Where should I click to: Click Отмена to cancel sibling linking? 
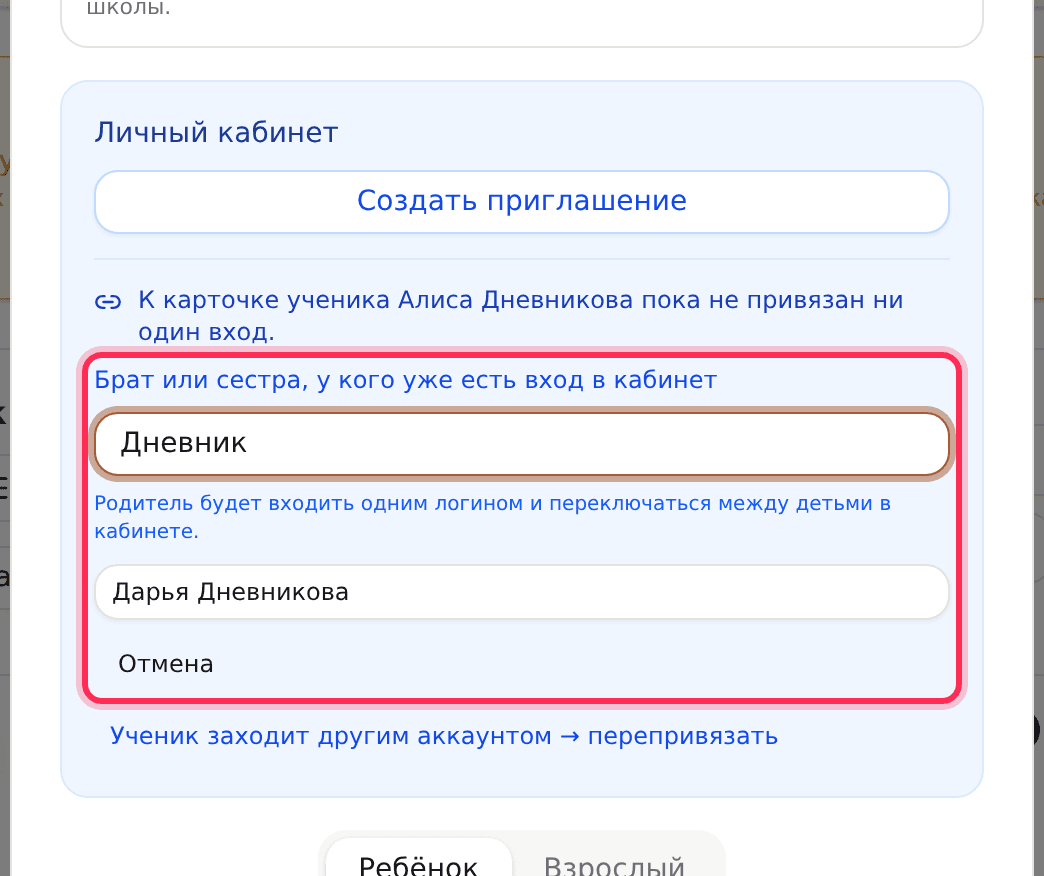click(166, 664)
